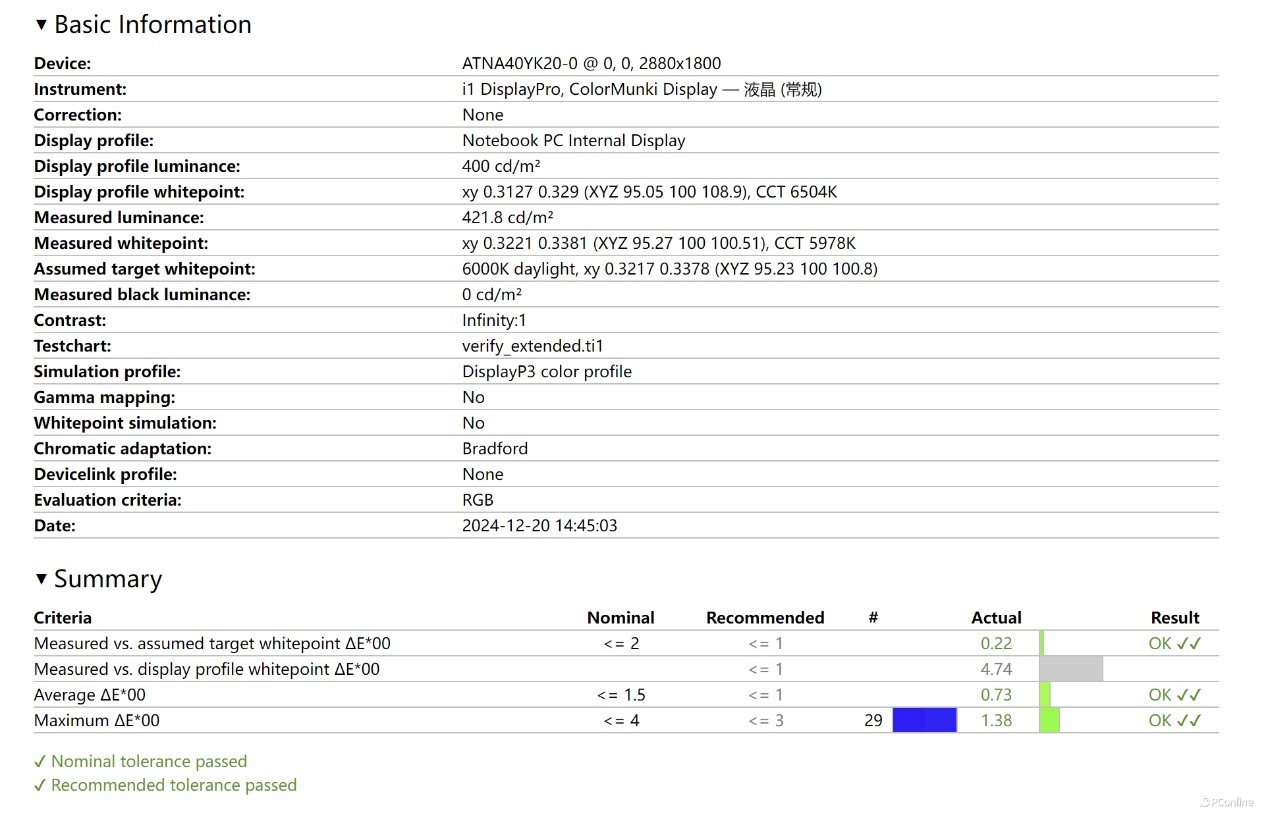Click the Recommended column header

coord(765,618)
